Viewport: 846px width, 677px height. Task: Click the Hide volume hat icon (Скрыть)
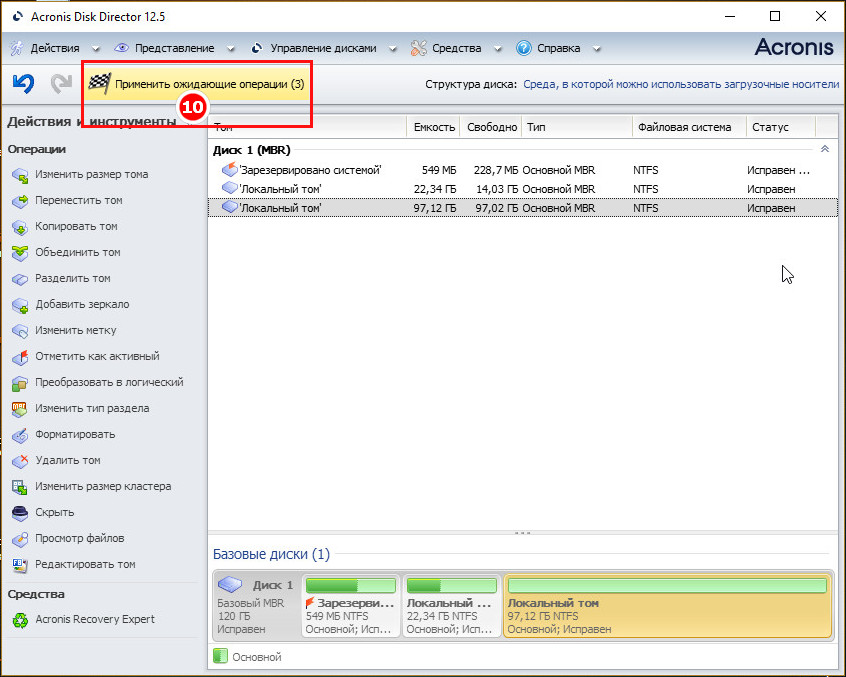pyautogui.click(x=20, y=512)
